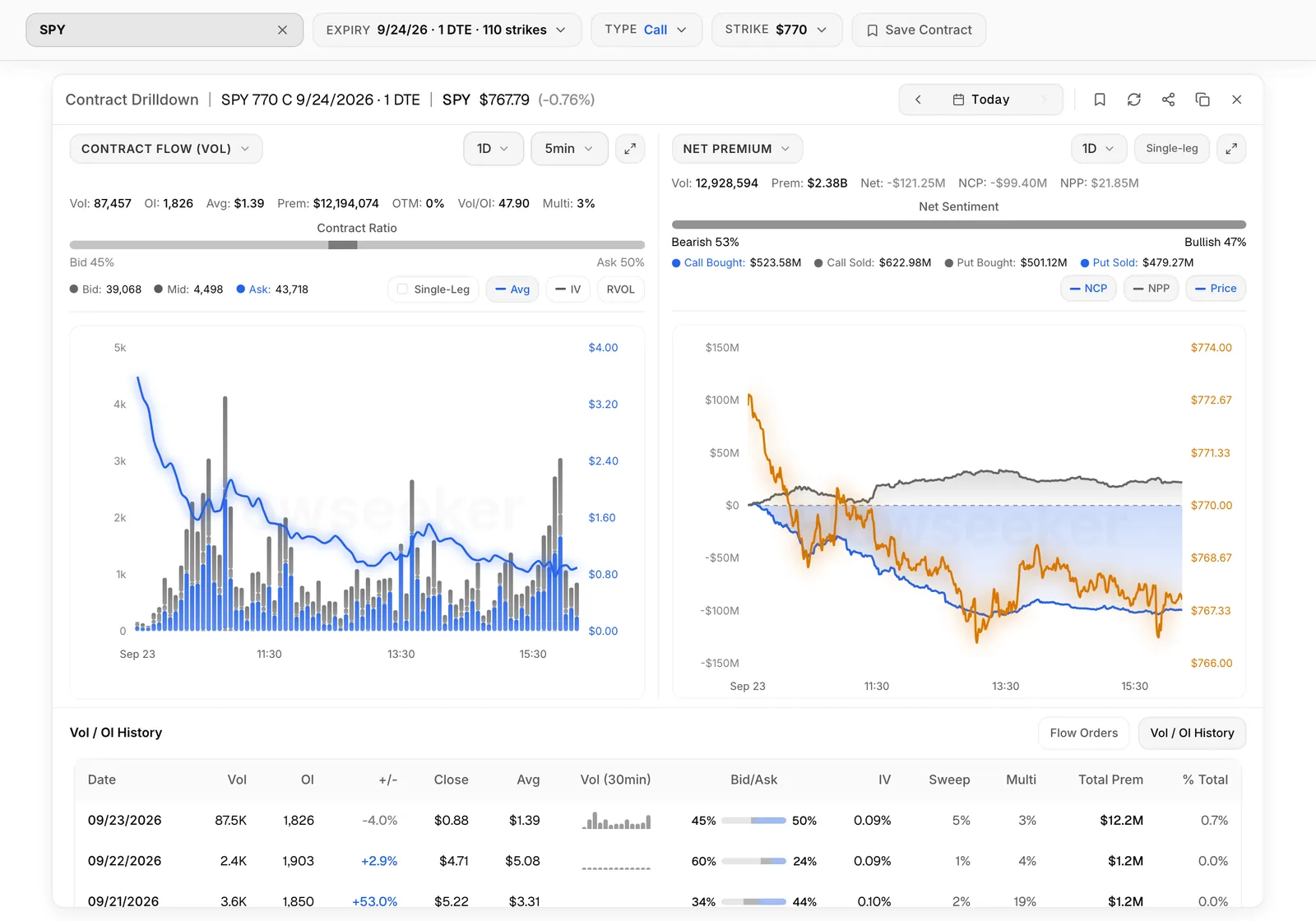
Task: Open the STRIKE $770 dropdown
Action: pos(776,30)
